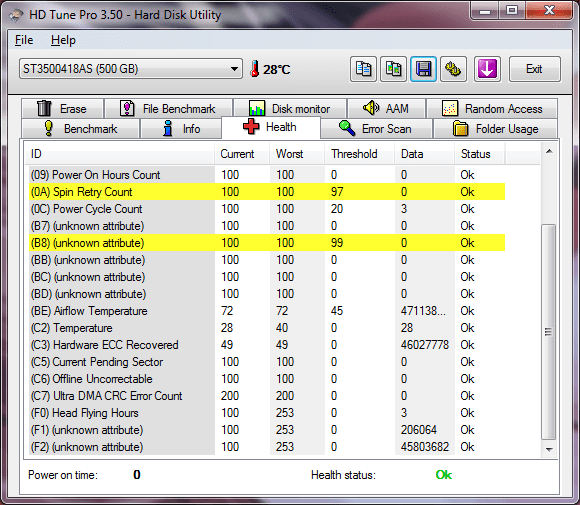Click the purple minimize-to-tray arrow icon
580x505 pixels.
(487, 69)
